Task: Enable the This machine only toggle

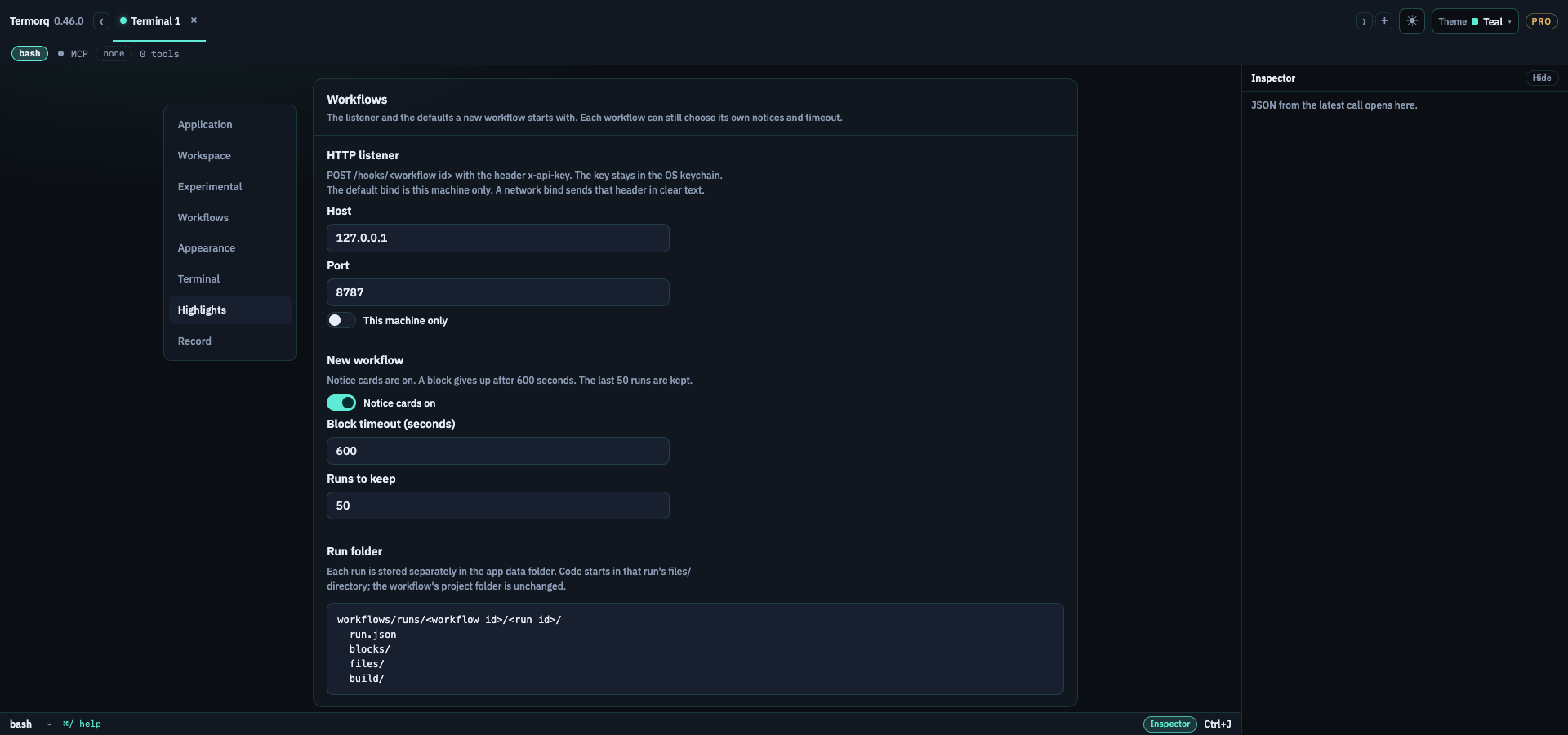Action: coord(341,320)
